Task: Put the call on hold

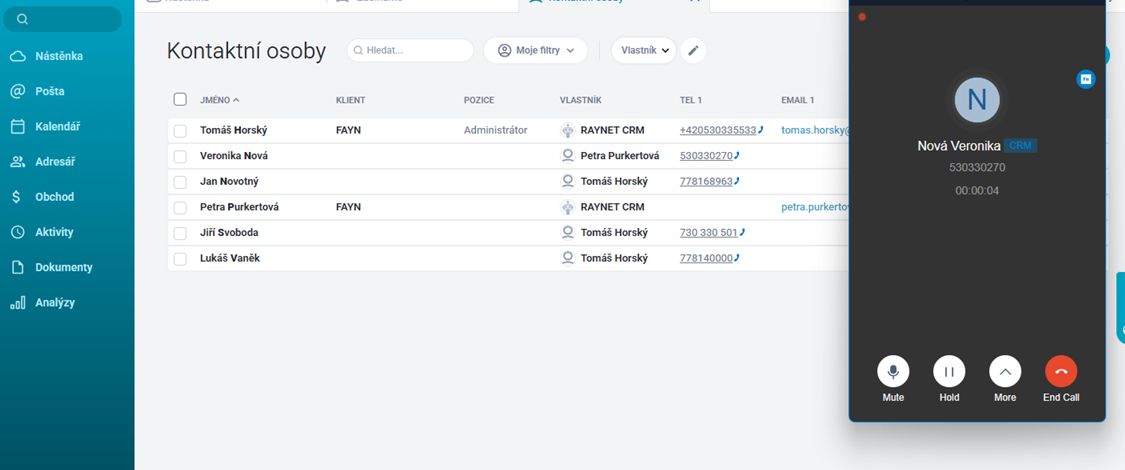Action: click(949, 372)
